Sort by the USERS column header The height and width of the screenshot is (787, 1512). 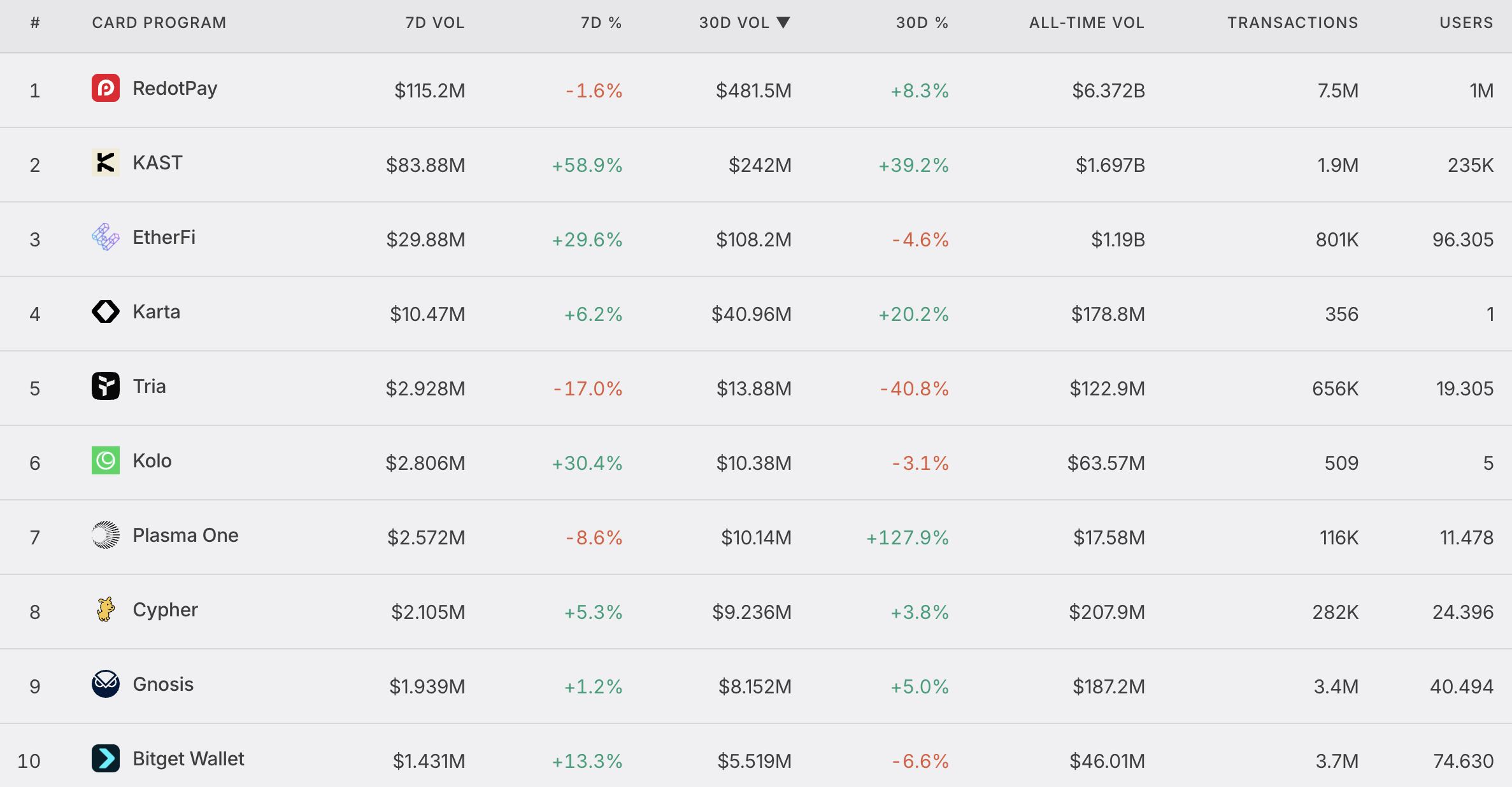point(1466,23)
